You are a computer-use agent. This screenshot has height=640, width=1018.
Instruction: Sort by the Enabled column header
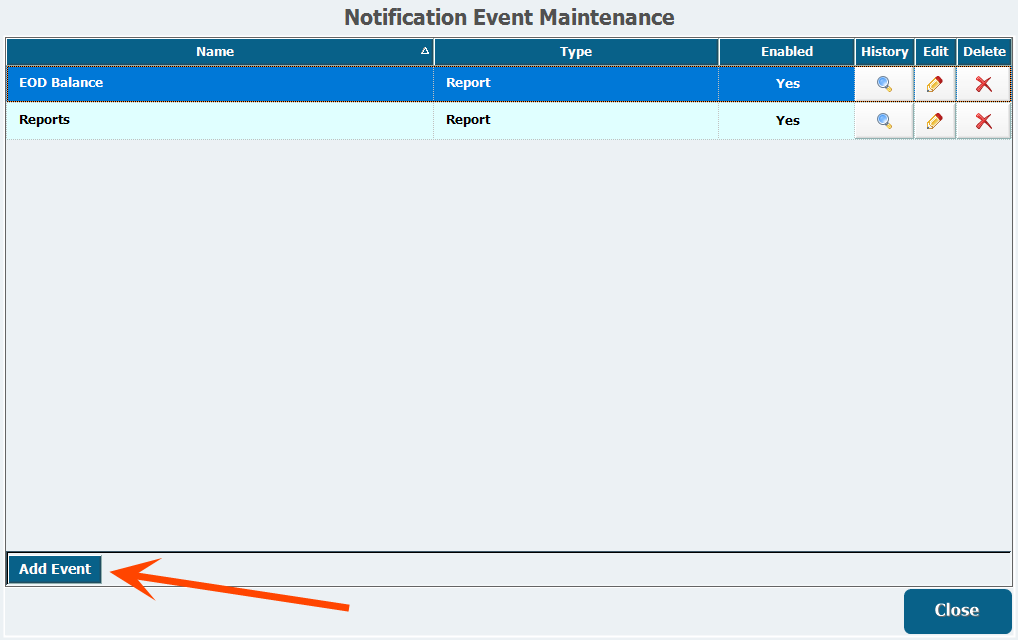[787, 52]
